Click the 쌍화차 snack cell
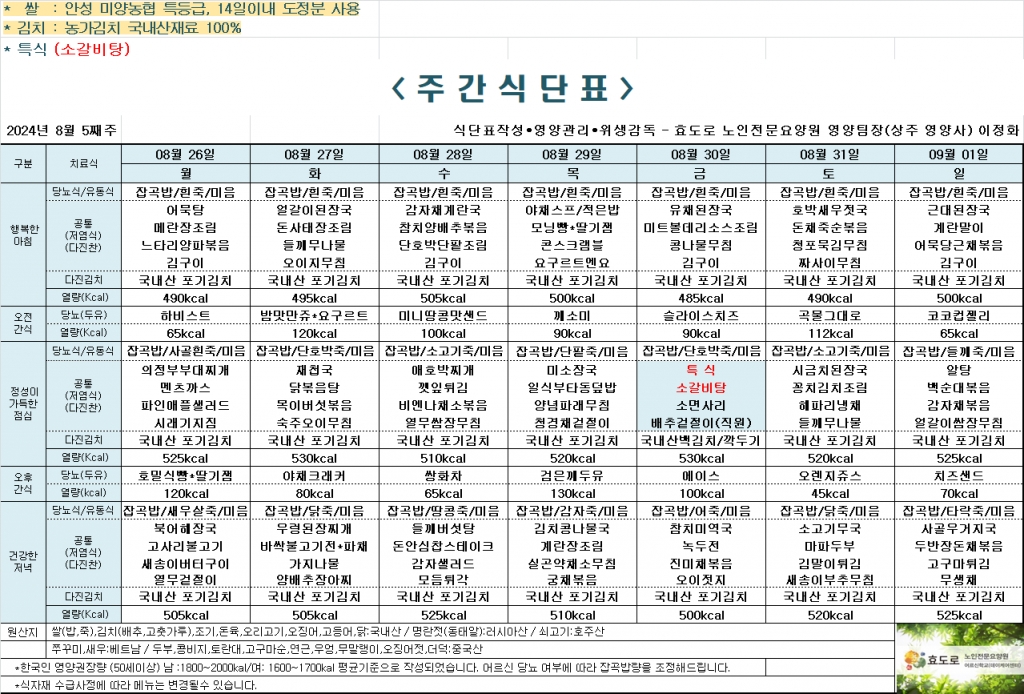This screenshot has width=1024, height=694. point(443,476)
